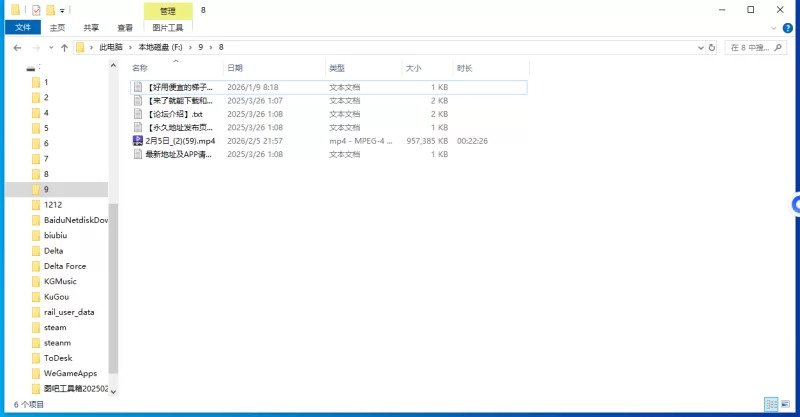Open the biubiu folder in the tree

56,235
